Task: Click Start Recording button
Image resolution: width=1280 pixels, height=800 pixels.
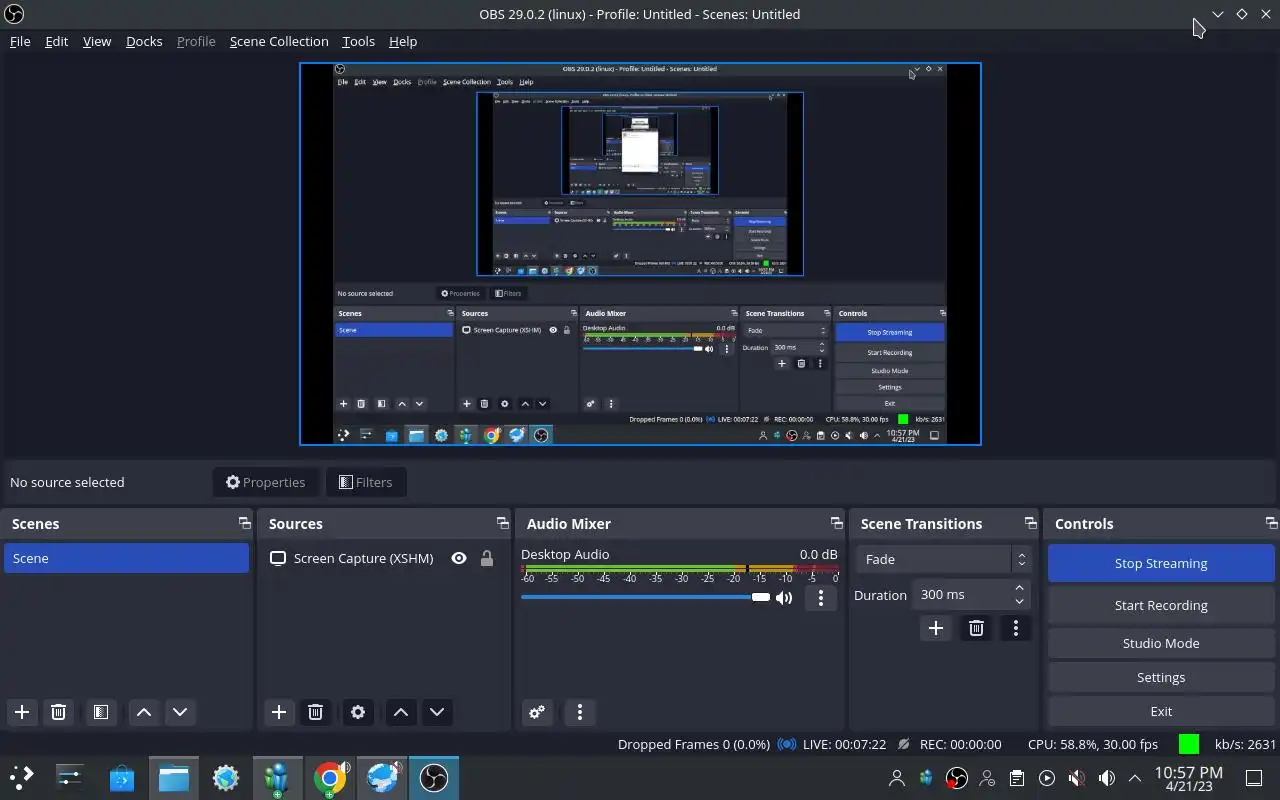Action: click(x=1161, y=605)
